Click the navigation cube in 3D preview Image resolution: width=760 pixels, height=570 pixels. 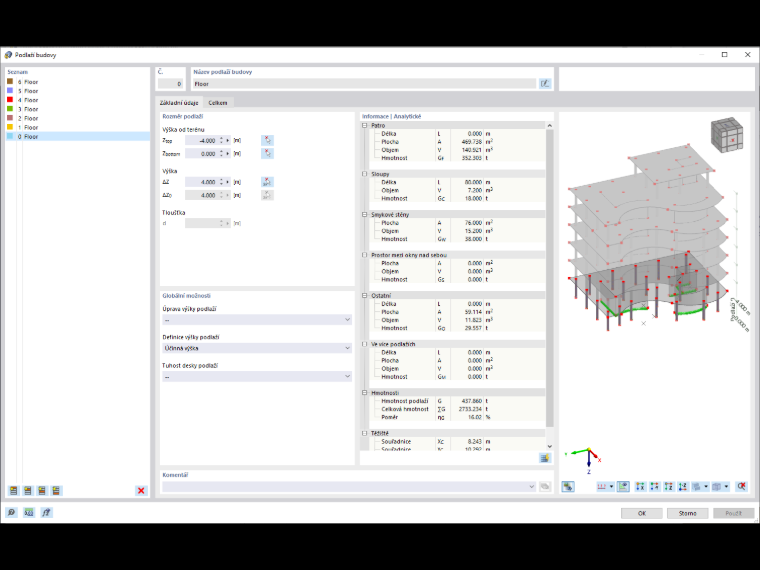coord(727,135)
